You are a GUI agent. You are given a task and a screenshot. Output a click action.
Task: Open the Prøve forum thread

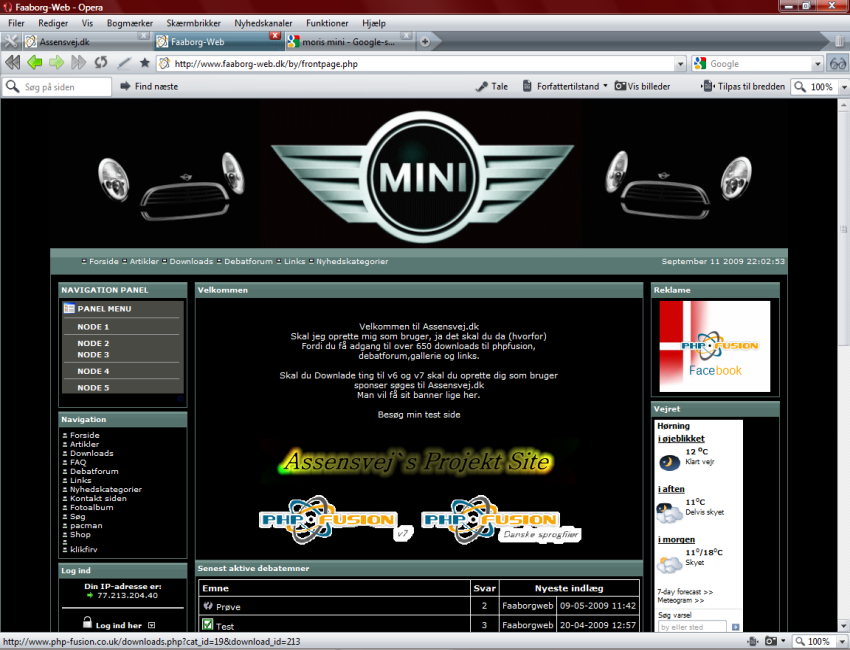click(x=228, y=607)
